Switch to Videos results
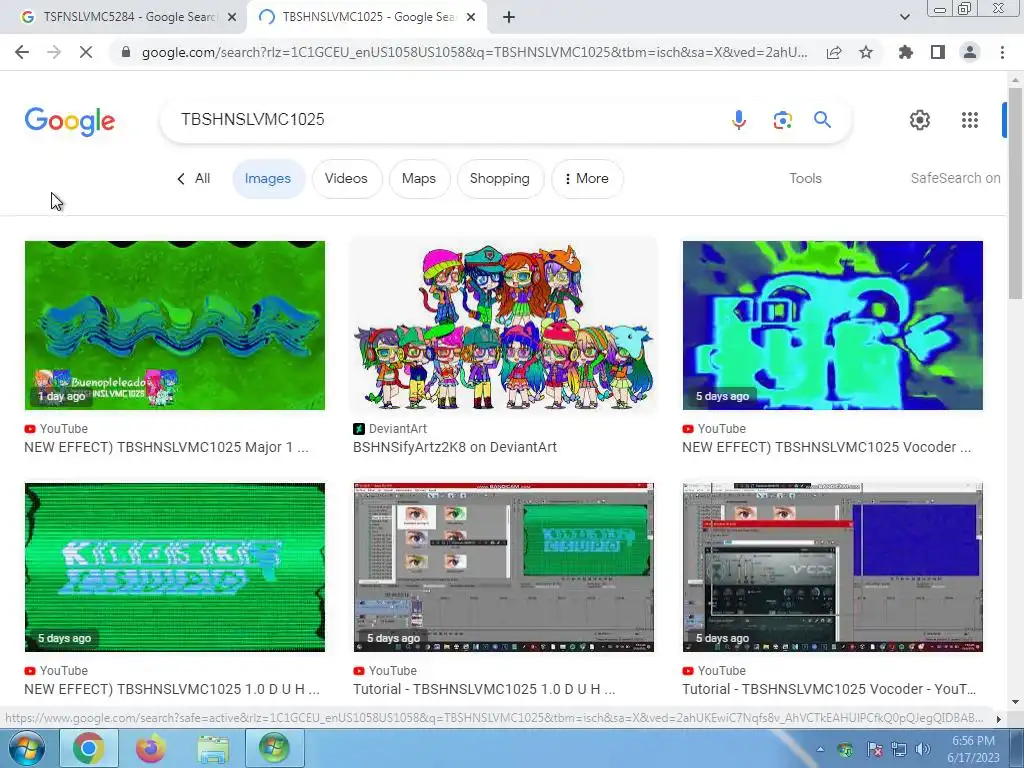 (346, 178)
